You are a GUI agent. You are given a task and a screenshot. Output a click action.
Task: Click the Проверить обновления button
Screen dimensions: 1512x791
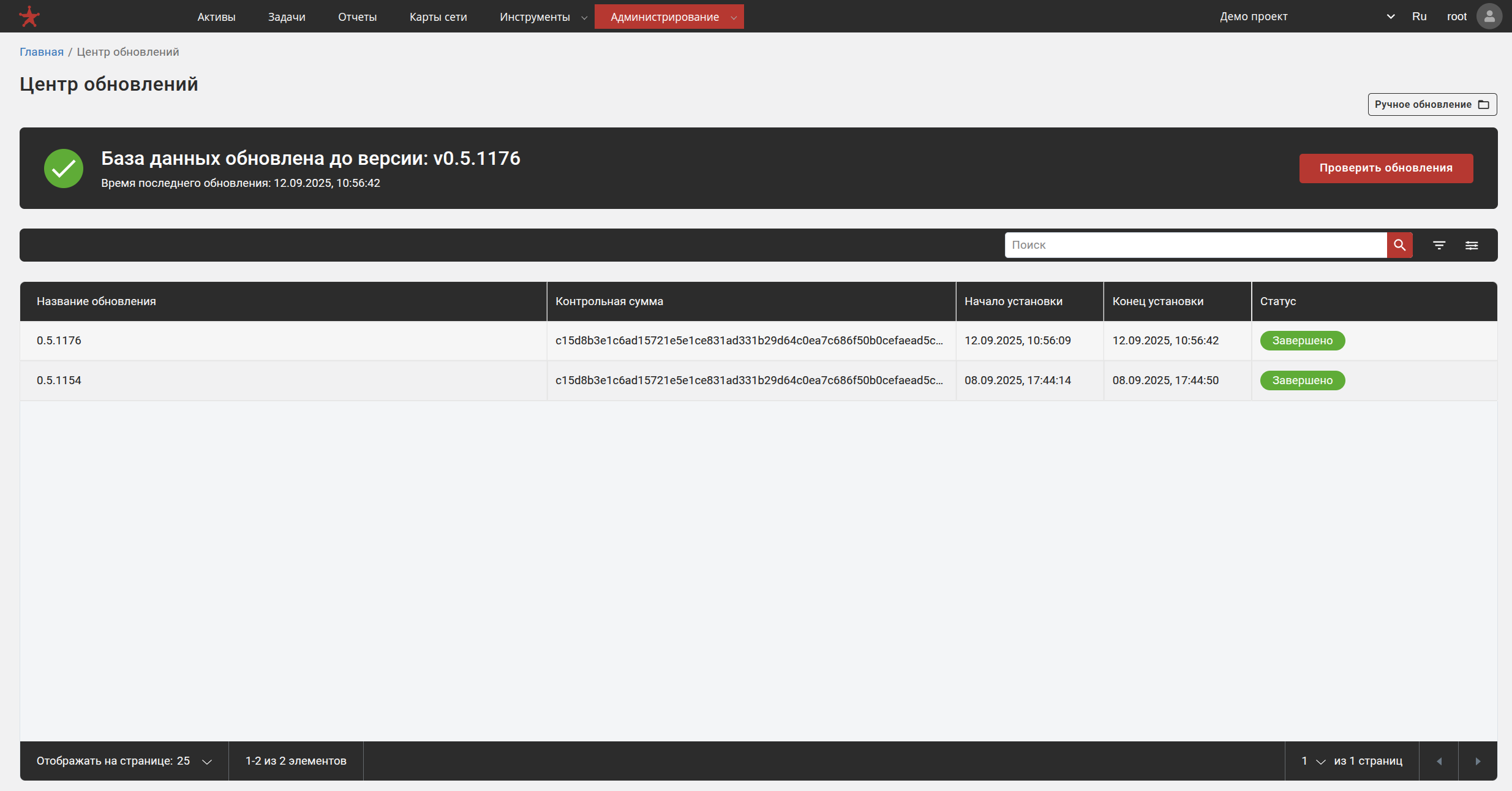(x=1386, y=168)
